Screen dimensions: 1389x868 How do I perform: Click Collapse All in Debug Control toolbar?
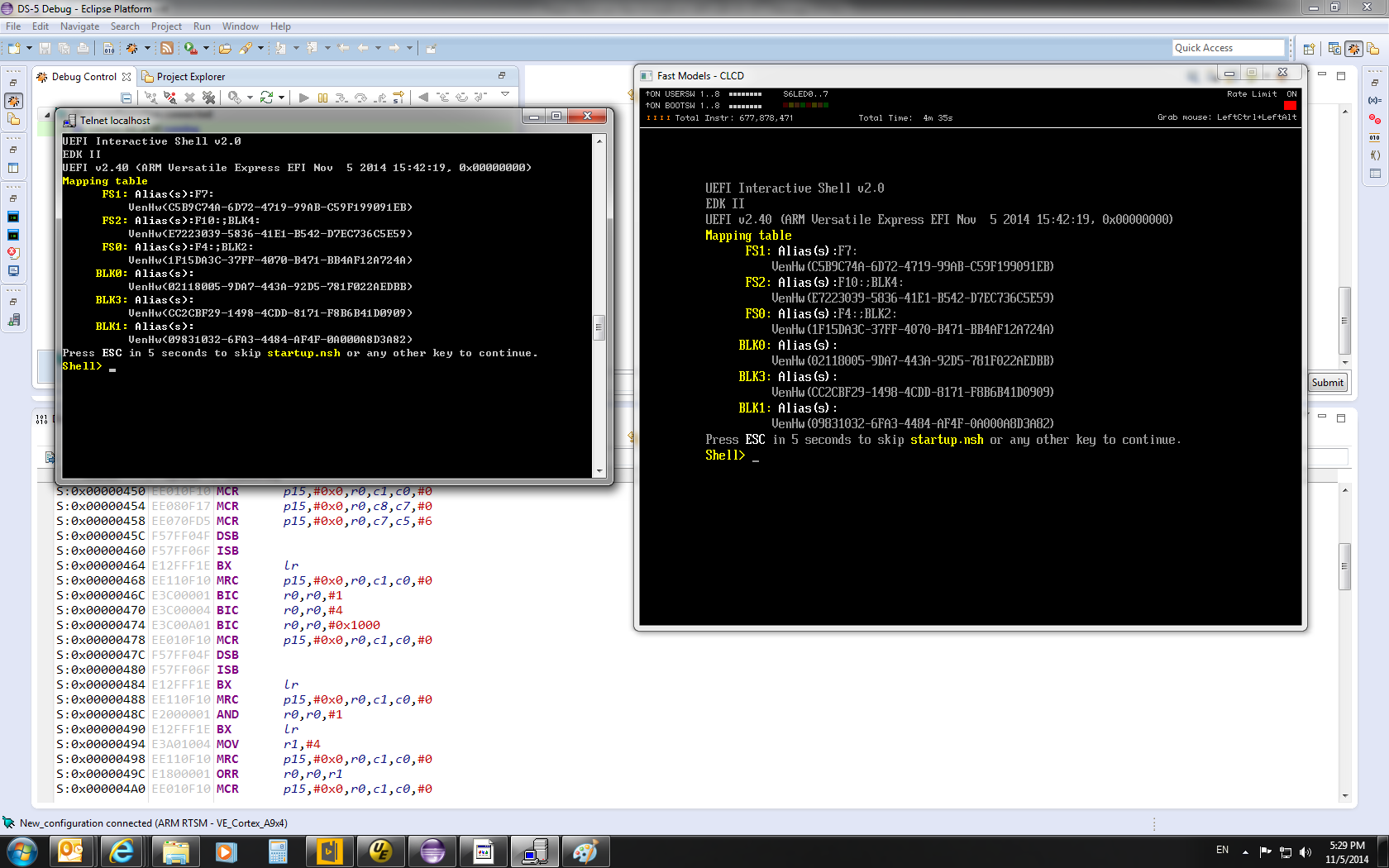[x=126, y=98]
